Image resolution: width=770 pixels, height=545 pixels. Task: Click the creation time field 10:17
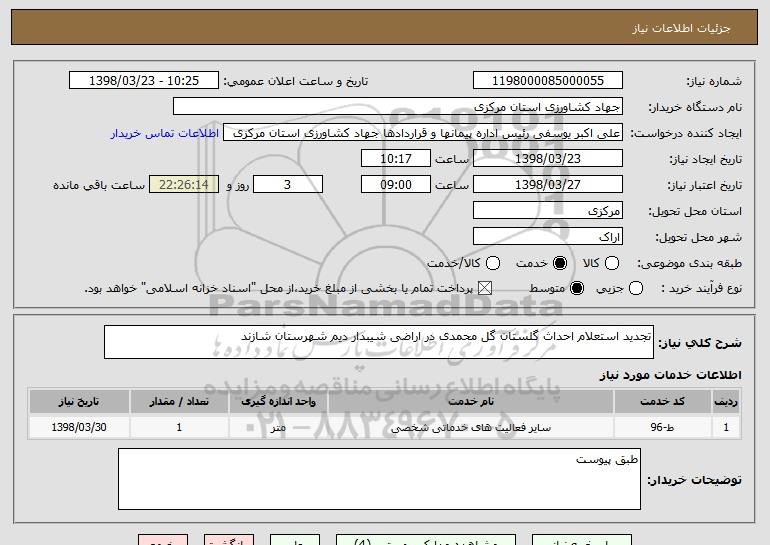tap(396, 159)
